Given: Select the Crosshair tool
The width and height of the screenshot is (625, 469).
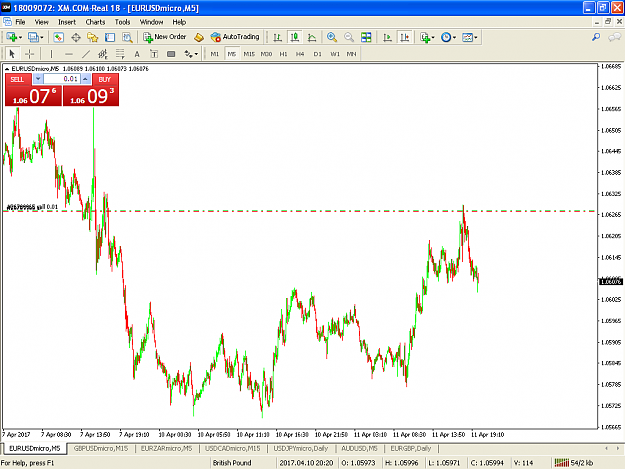Looking at the screenshot, I should coord(29,53).
